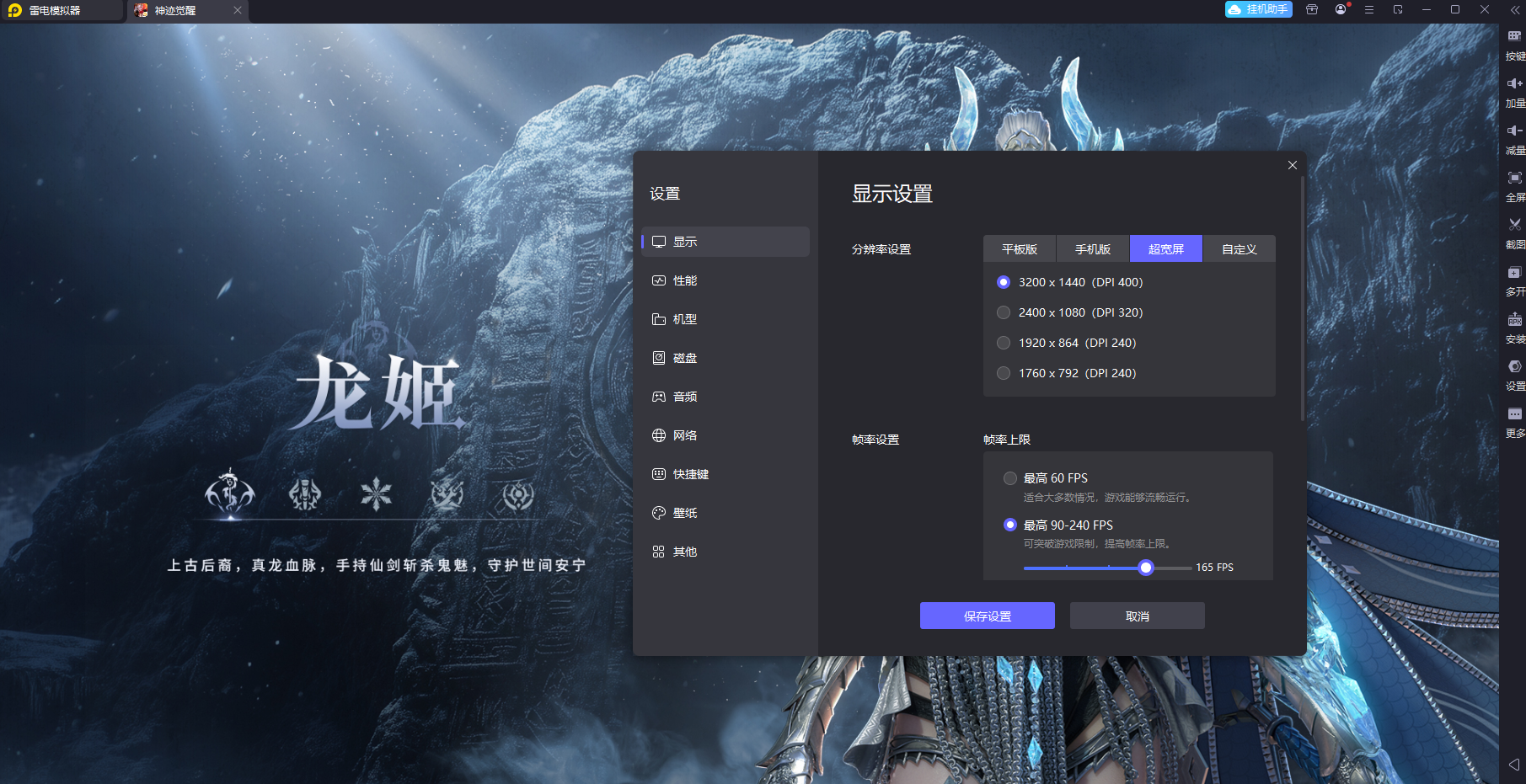Image resolution: width=1526 pixels, height=784 pixels.
Task: Switch to the 平板版 resolution tab
Action: click(x=1020, y=249)
